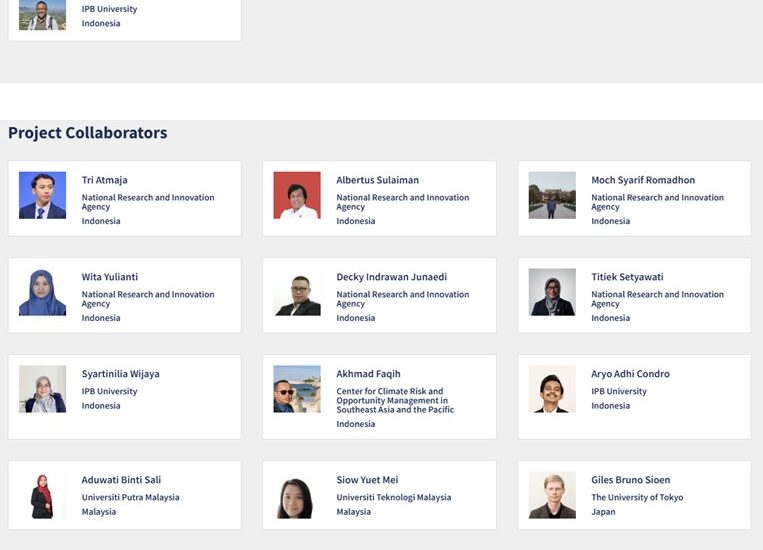Screen dimensions: 763x550
Task: Click the Giles Bruno Sioen name
Action: 631,480
